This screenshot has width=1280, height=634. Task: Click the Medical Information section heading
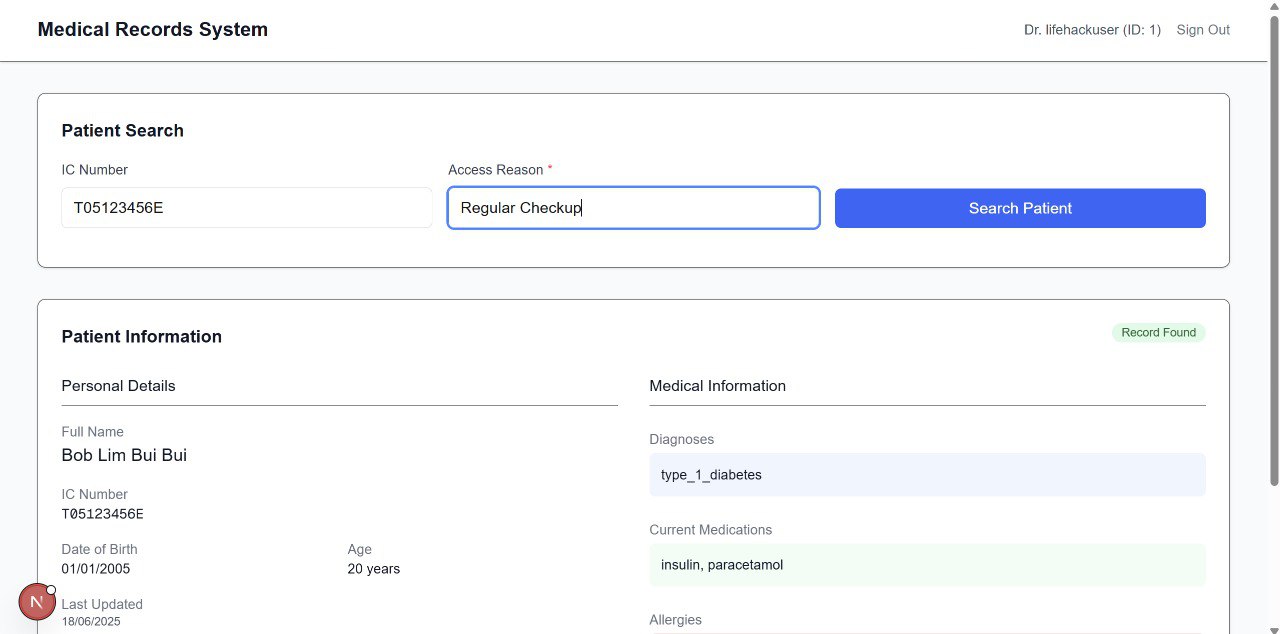(717, 386)
